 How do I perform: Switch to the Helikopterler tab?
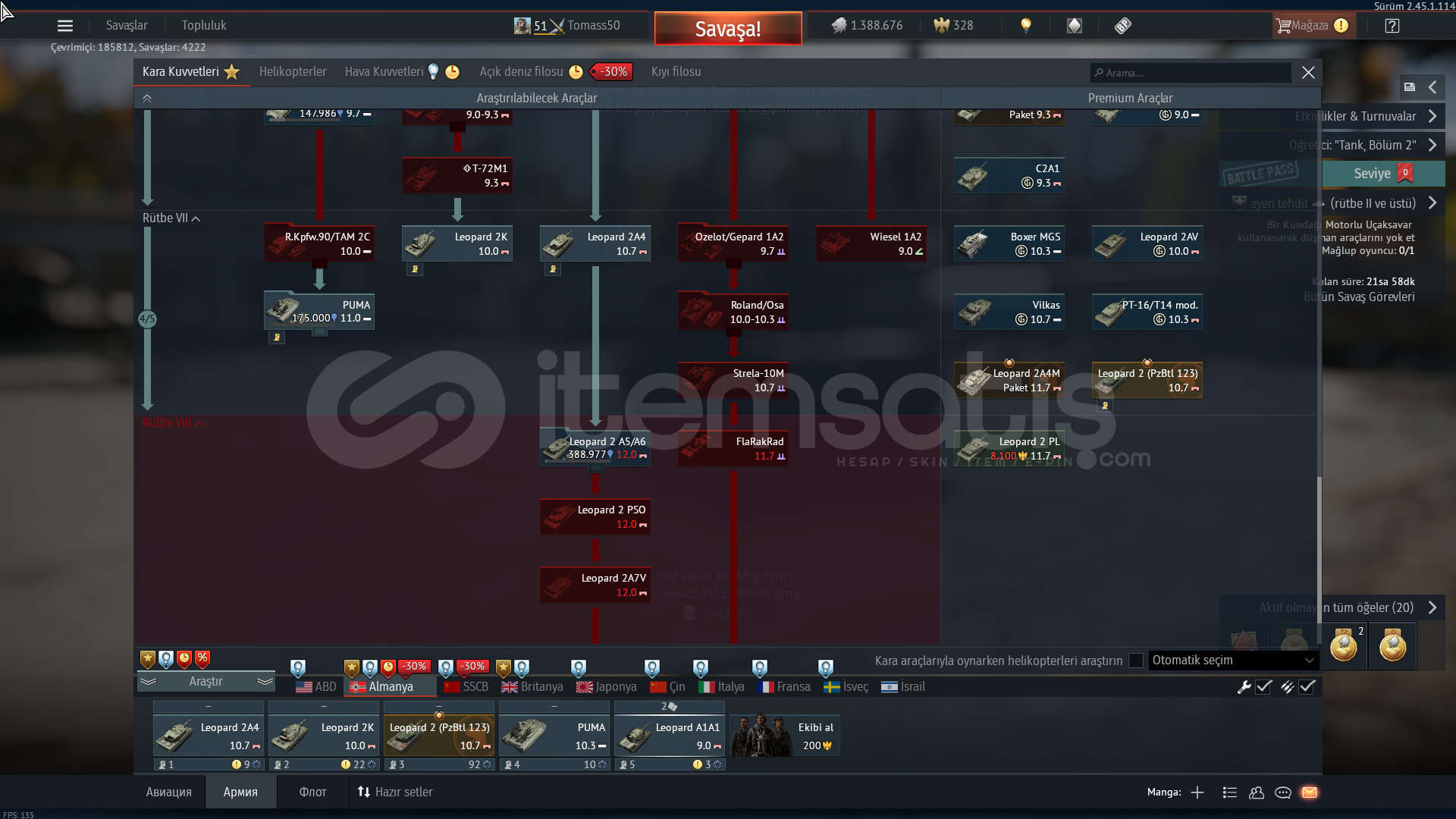tap(293, 72)
